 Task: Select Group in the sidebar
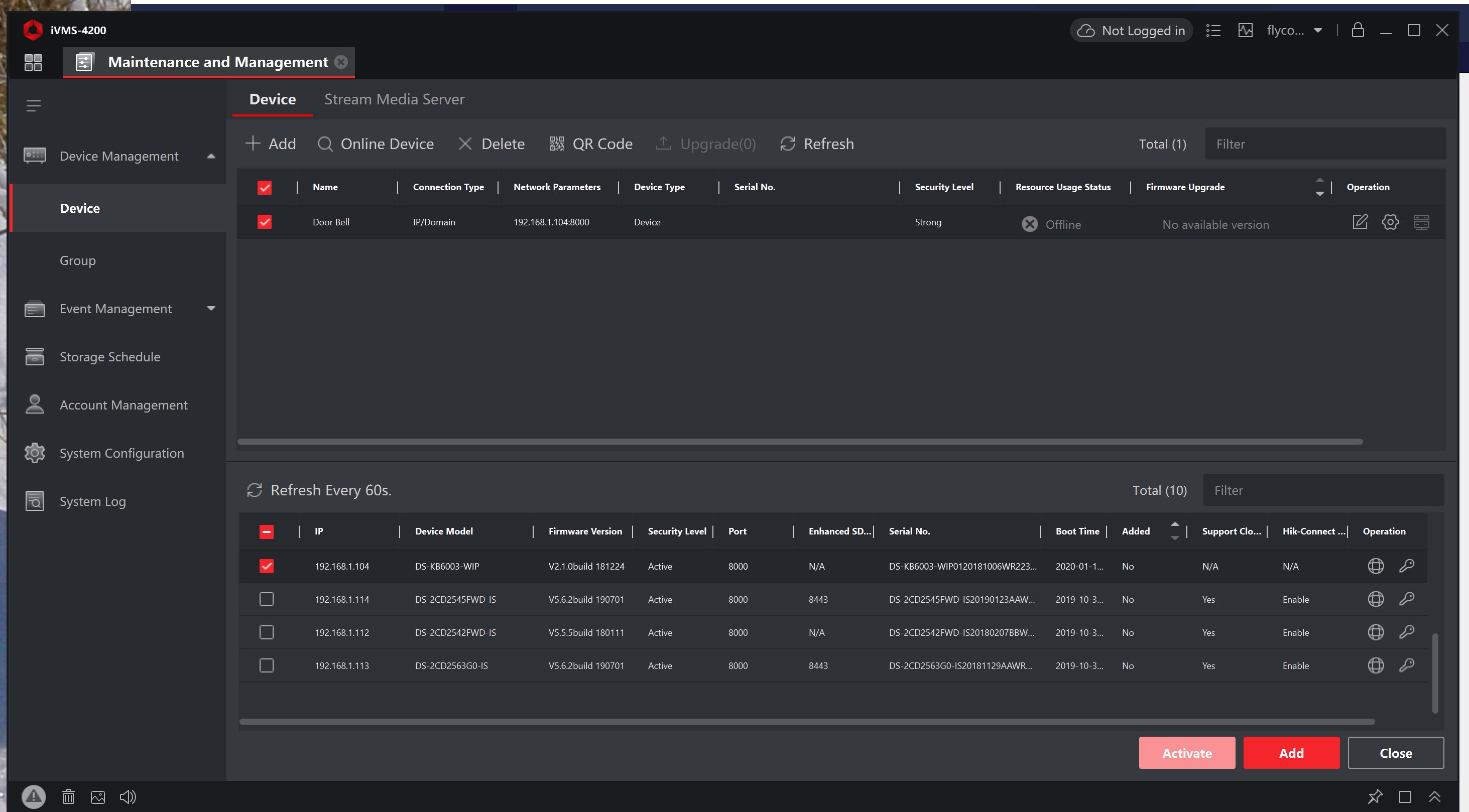77,260
